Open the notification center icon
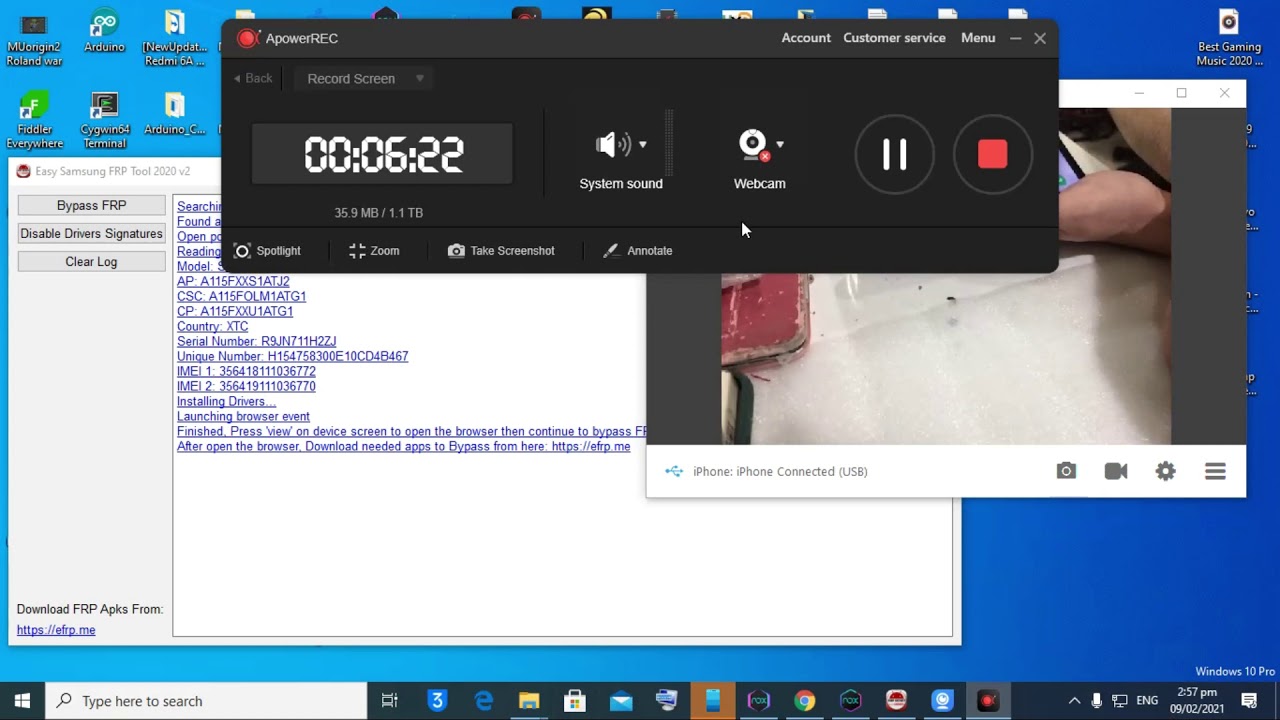1280x720 pixels. (x=1249, y=701)
